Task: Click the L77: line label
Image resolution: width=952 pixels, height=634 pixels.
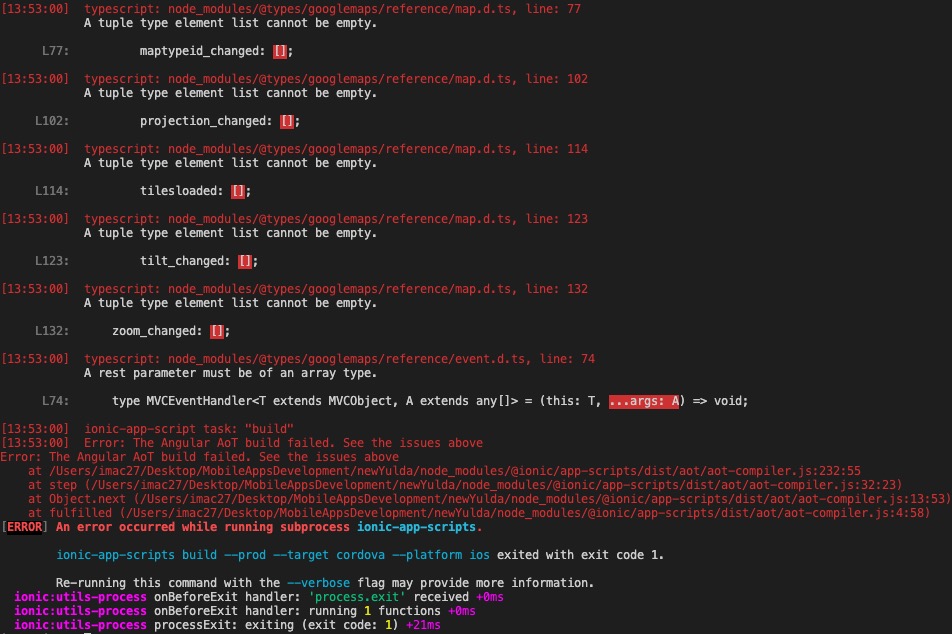Action: pos(55,51)
